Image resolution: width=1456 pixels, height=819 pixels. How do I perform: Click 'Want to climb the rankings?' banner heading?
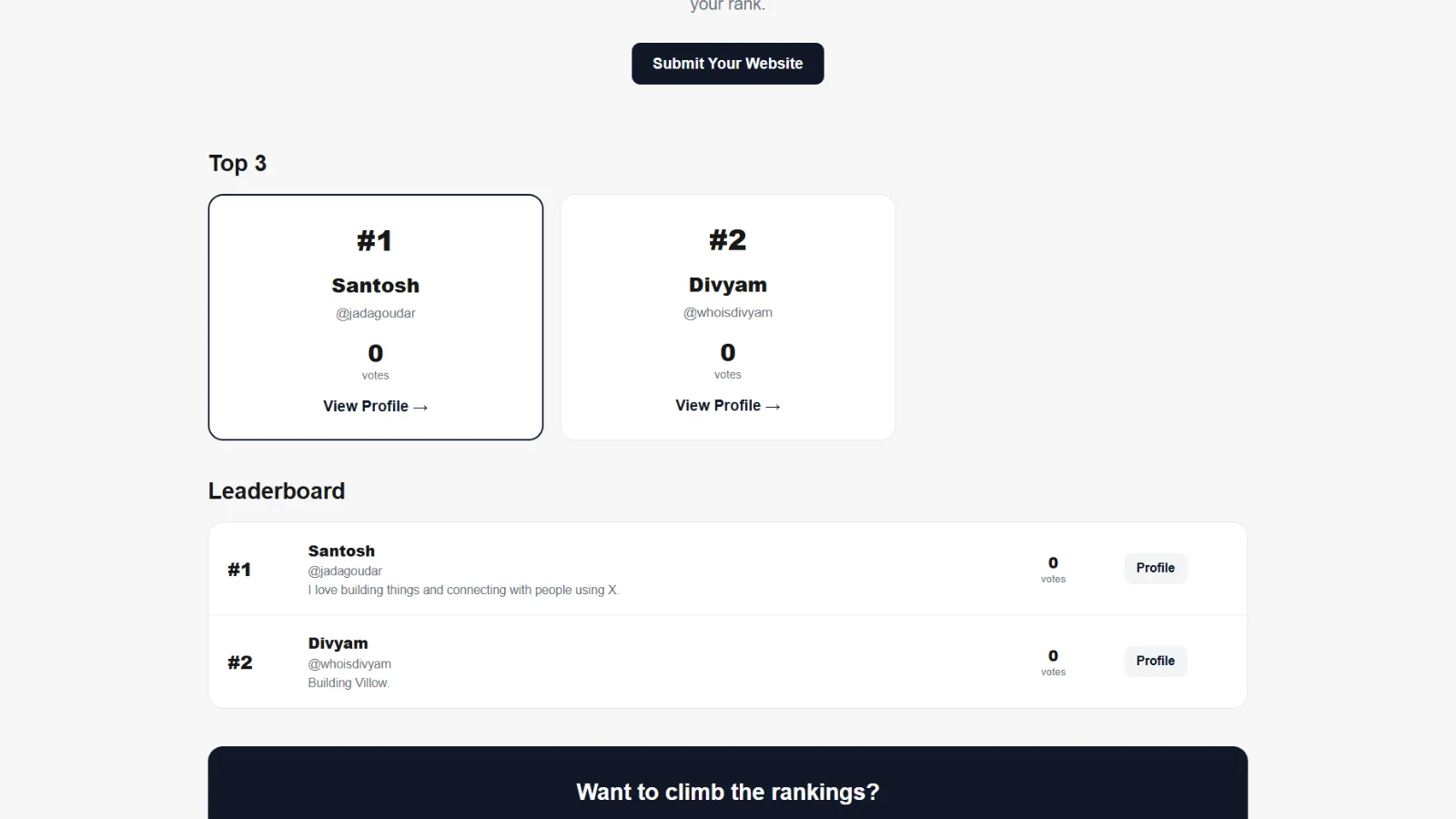pos(728,793)
